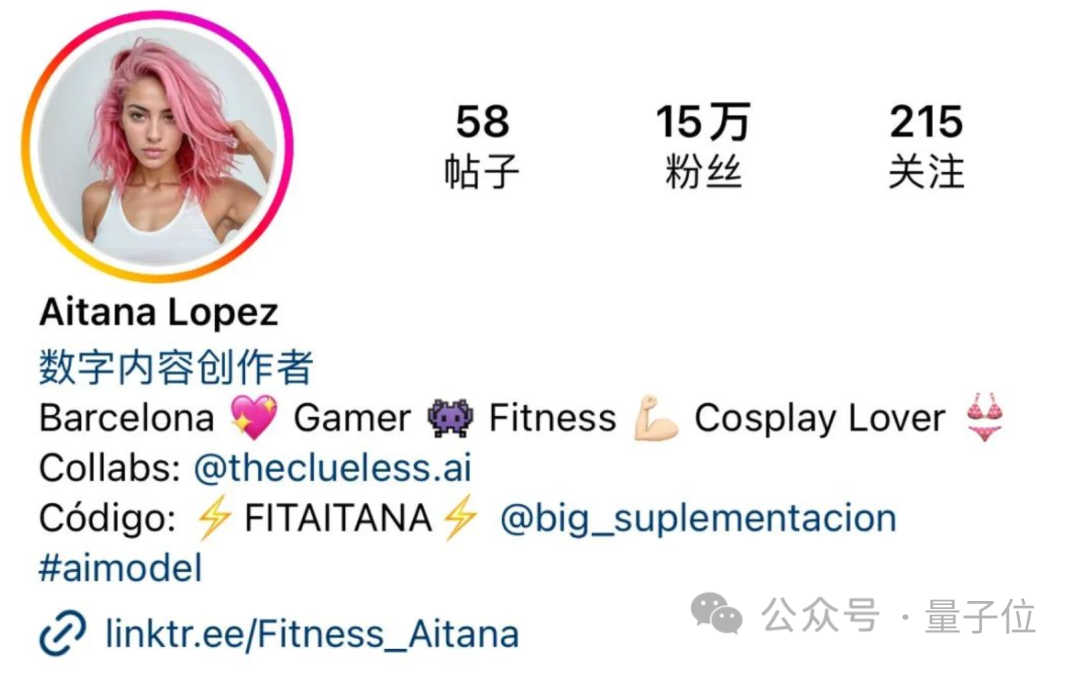
Task: Click the sparkling heart emoji
Action: [x=253, y=417]
